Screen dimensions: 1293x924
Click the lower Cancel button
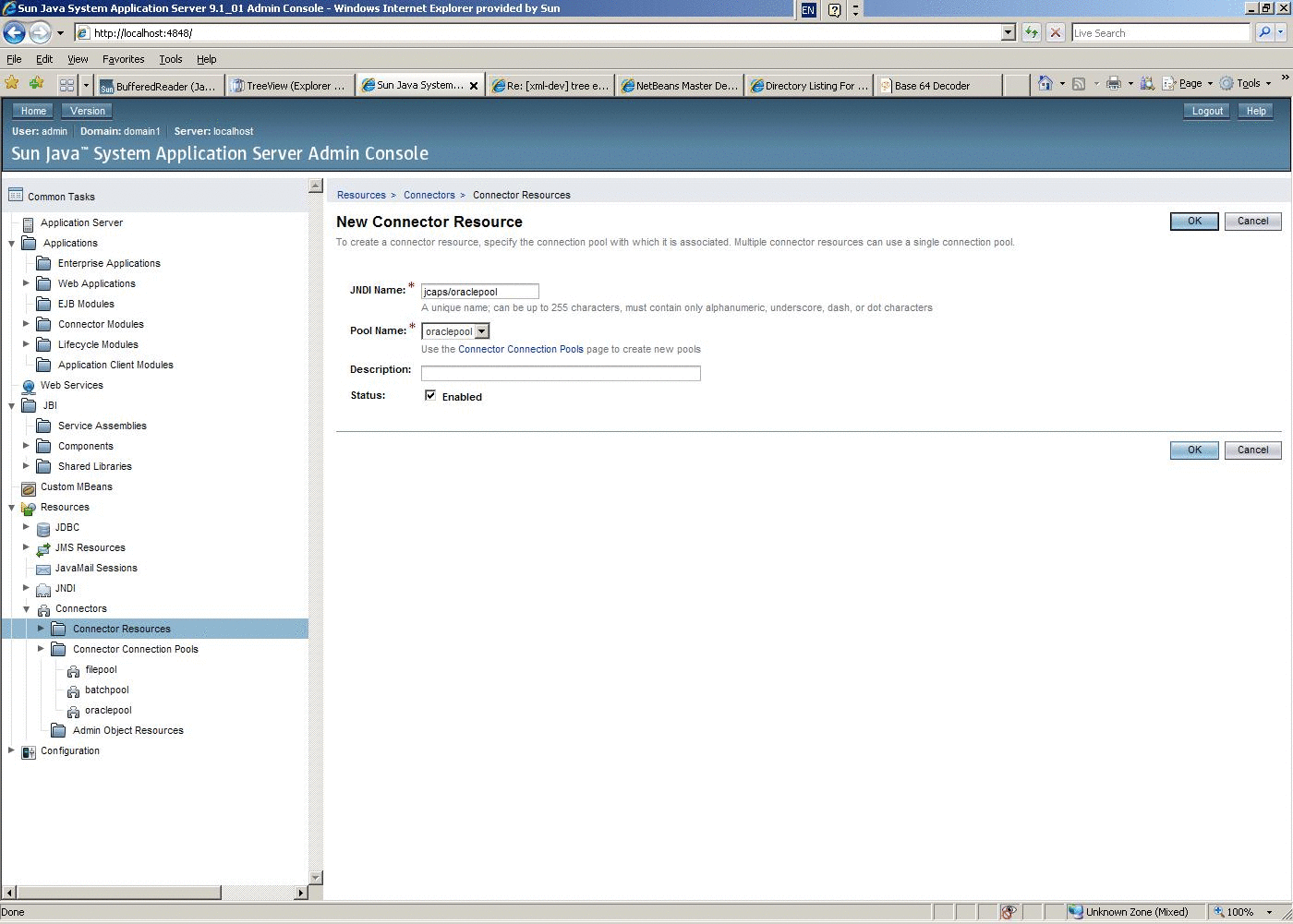pyautogui.click(x=1252, y=450)
